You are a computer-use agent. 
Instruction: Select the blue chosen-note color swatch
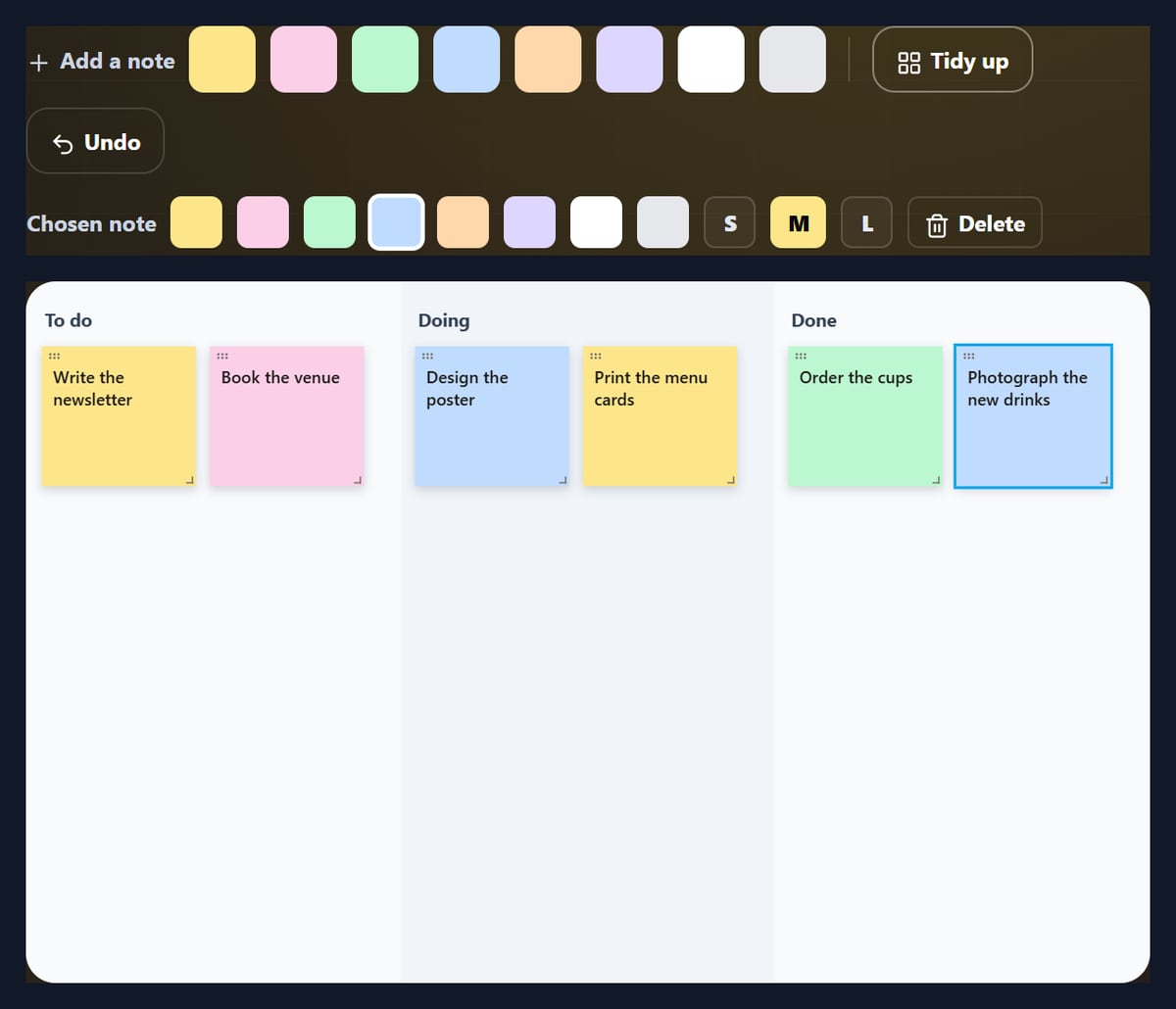click(396, 222)
